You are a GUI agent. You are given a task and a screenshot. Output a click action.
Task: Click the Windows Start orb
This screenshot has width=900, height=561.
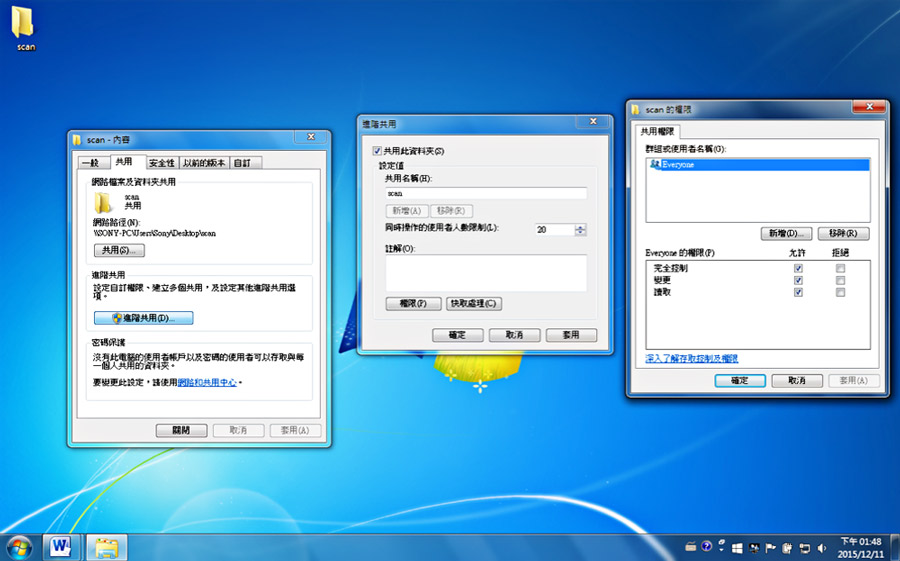(x=18, y=547)
